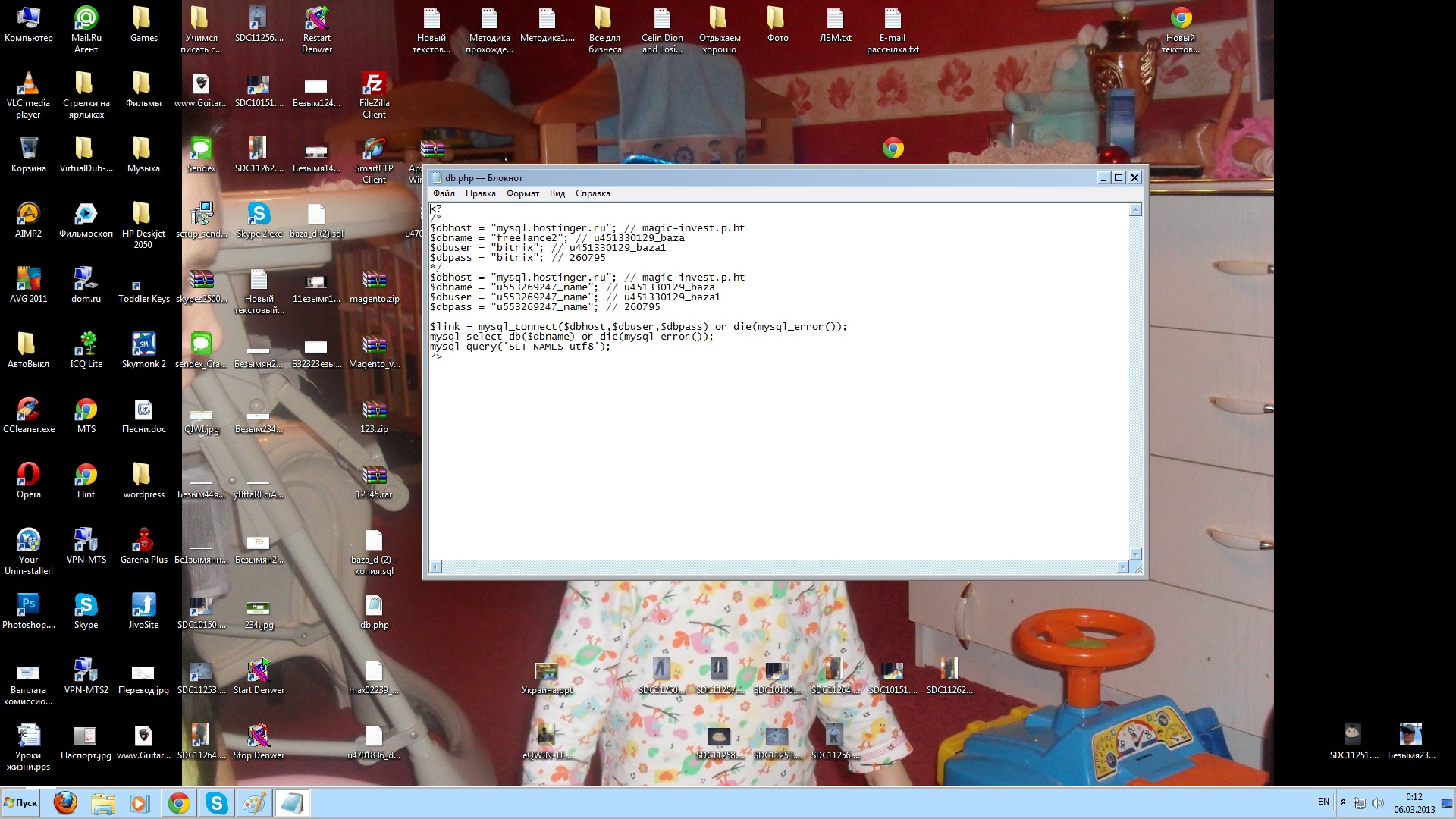Click Firefox in the taskbar

65,803
